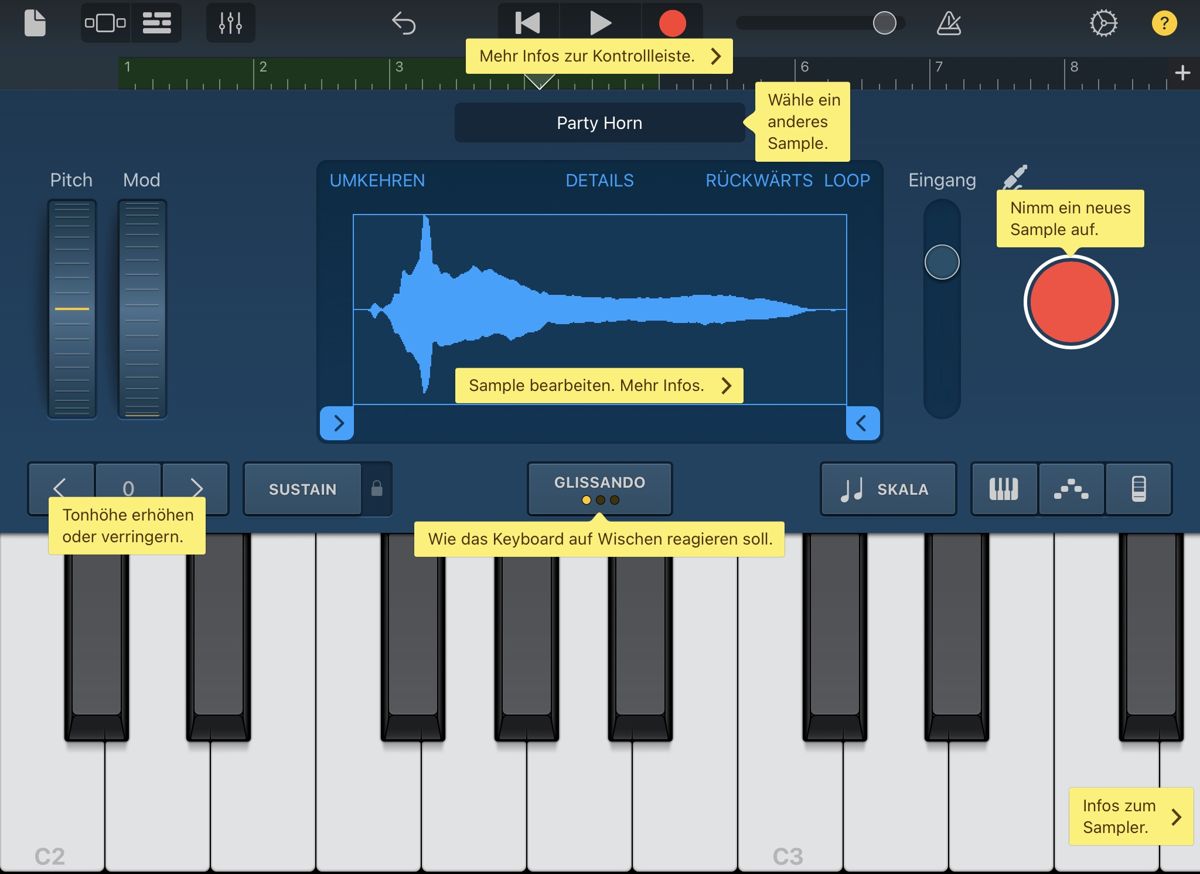Open keyboard controls panel icon
Image resolution: width=1200 pixels, height=874 pixels.
tap(1138, 489)
